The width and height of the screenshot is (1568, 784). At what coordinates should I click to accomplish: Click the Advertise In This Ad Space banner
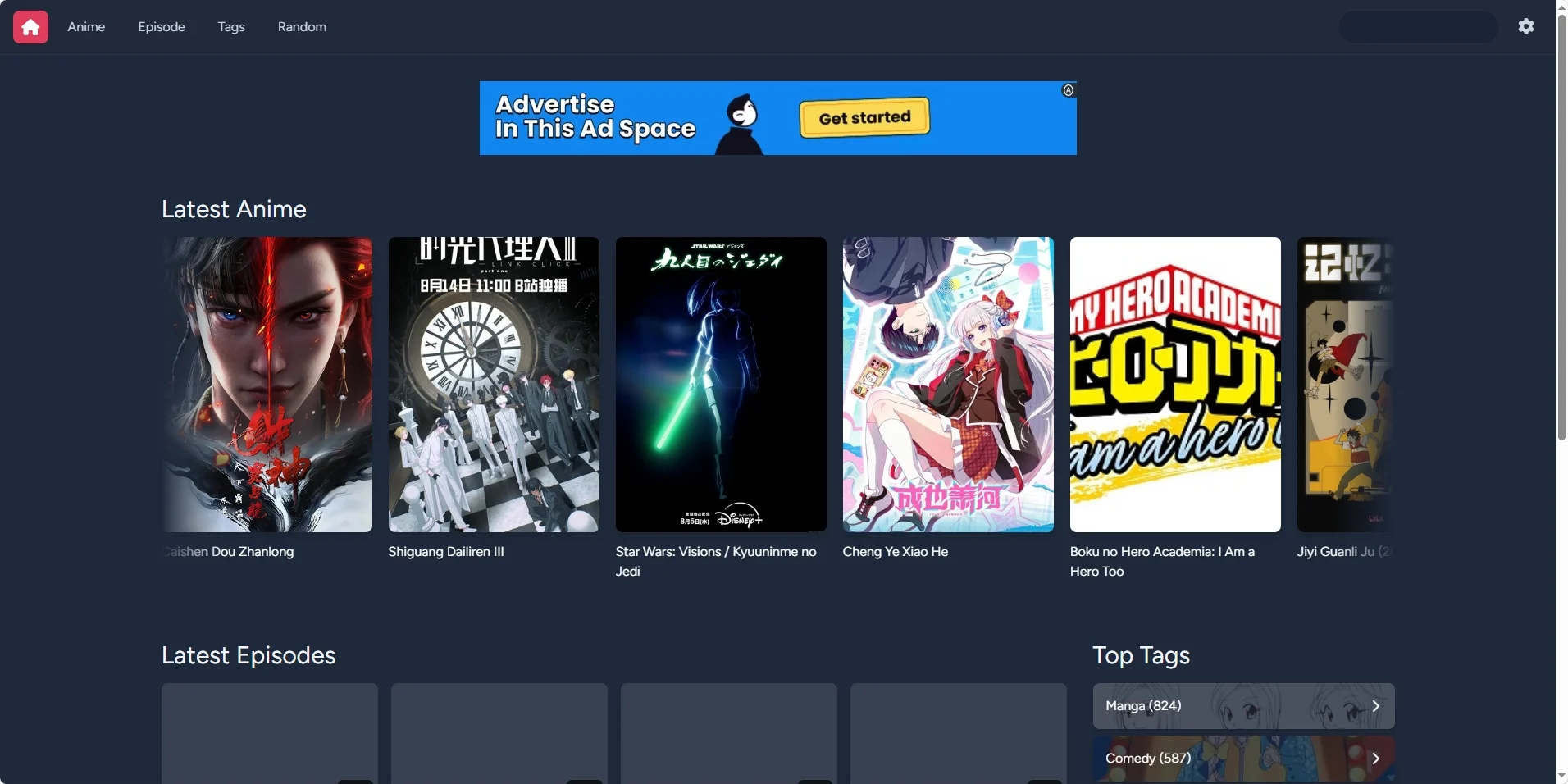tap(778, 118)
